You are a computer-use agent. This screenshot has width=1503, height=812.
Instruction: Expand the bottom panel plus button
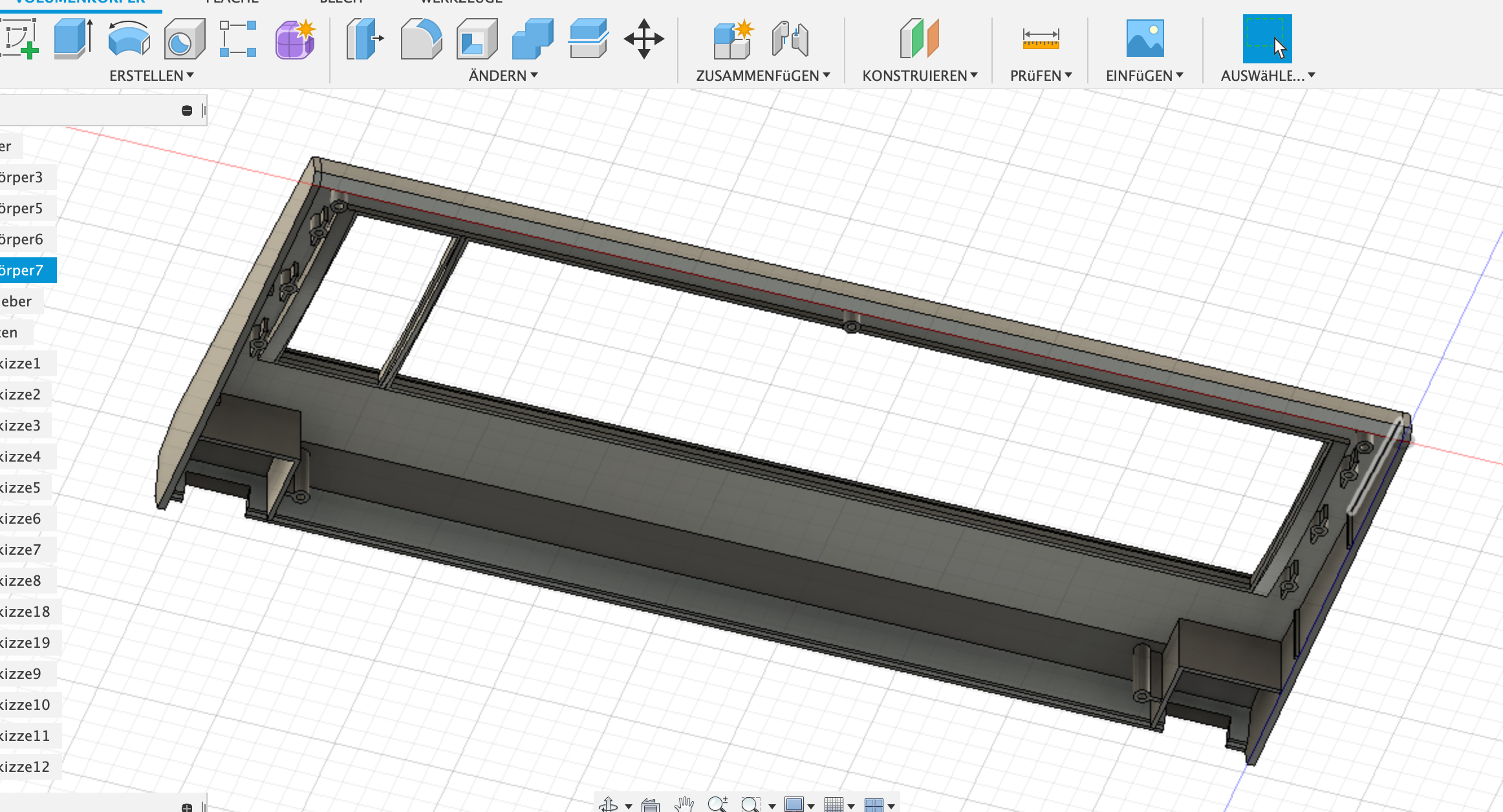(187, 807)
